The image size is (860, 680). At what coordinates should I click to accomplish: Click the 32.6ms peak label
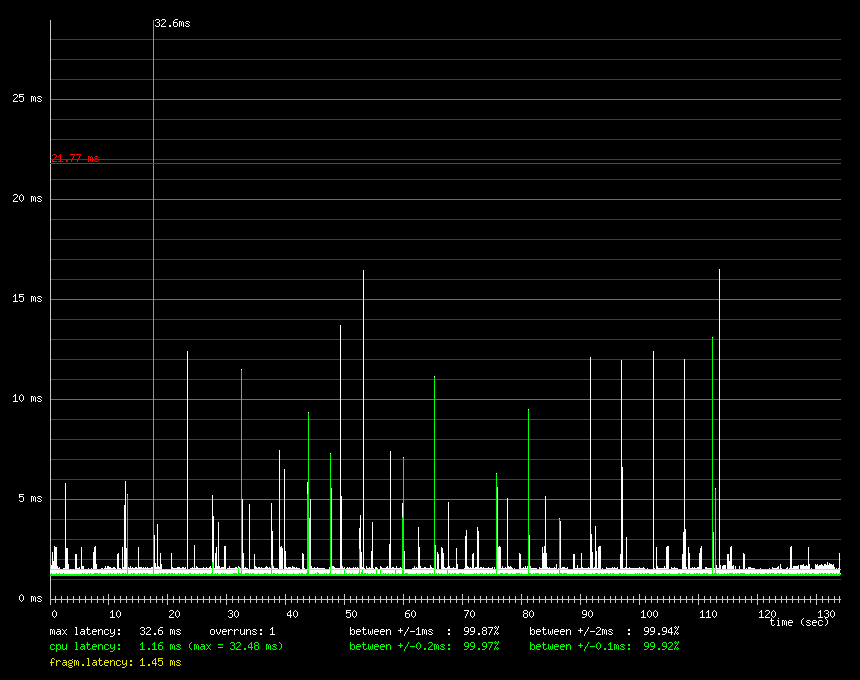171,22
